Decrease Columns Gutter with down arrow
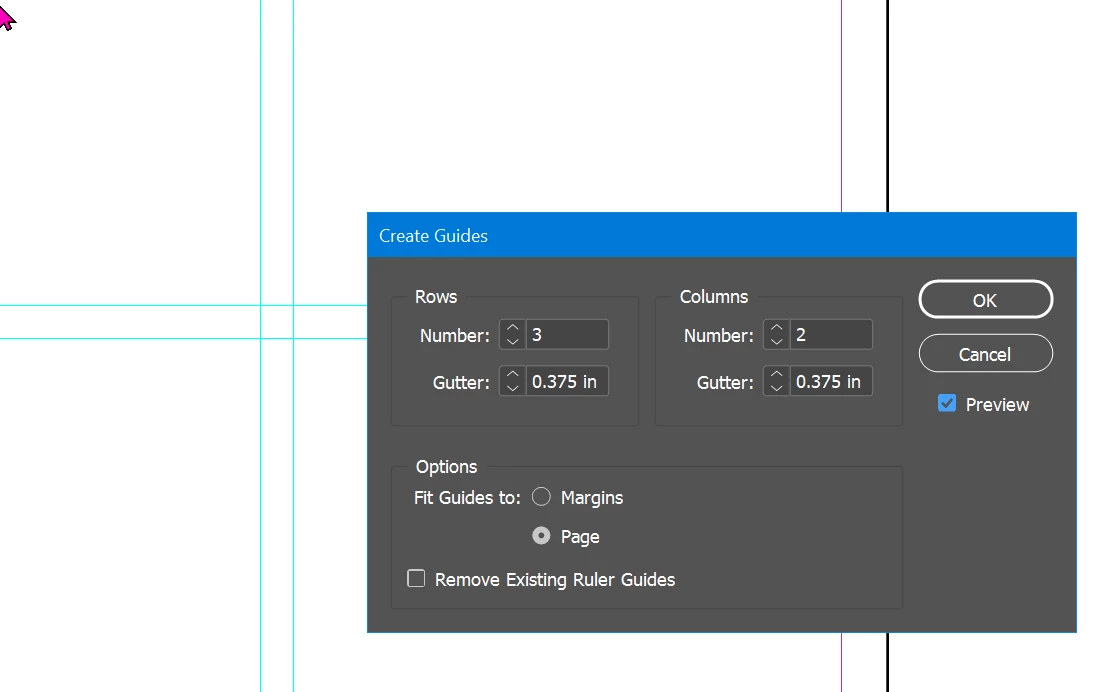 (777, 388)
